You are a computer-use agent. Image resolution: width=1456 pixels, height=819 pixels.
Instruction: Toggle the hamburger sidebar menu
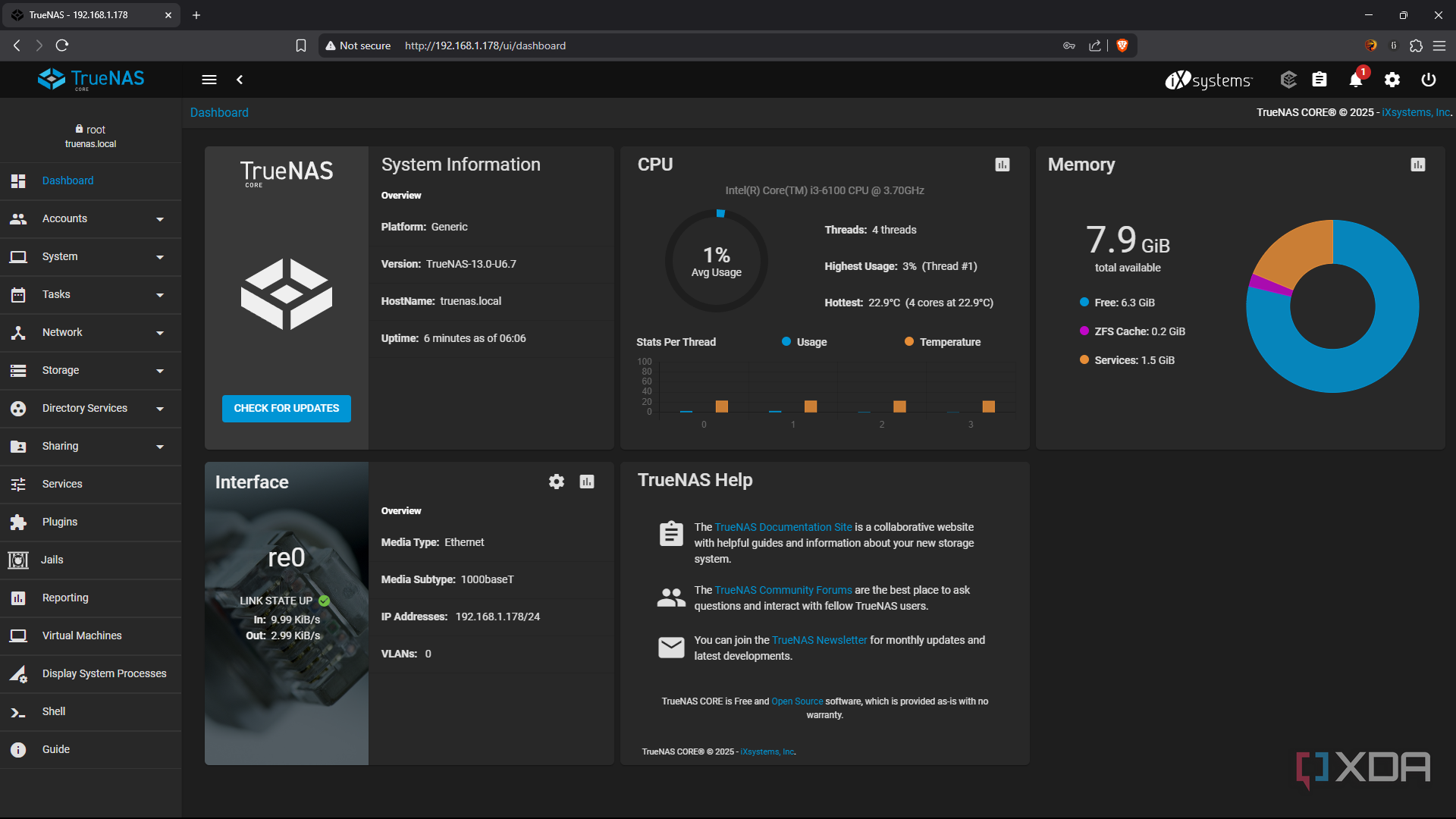click(x=209, y=80)
